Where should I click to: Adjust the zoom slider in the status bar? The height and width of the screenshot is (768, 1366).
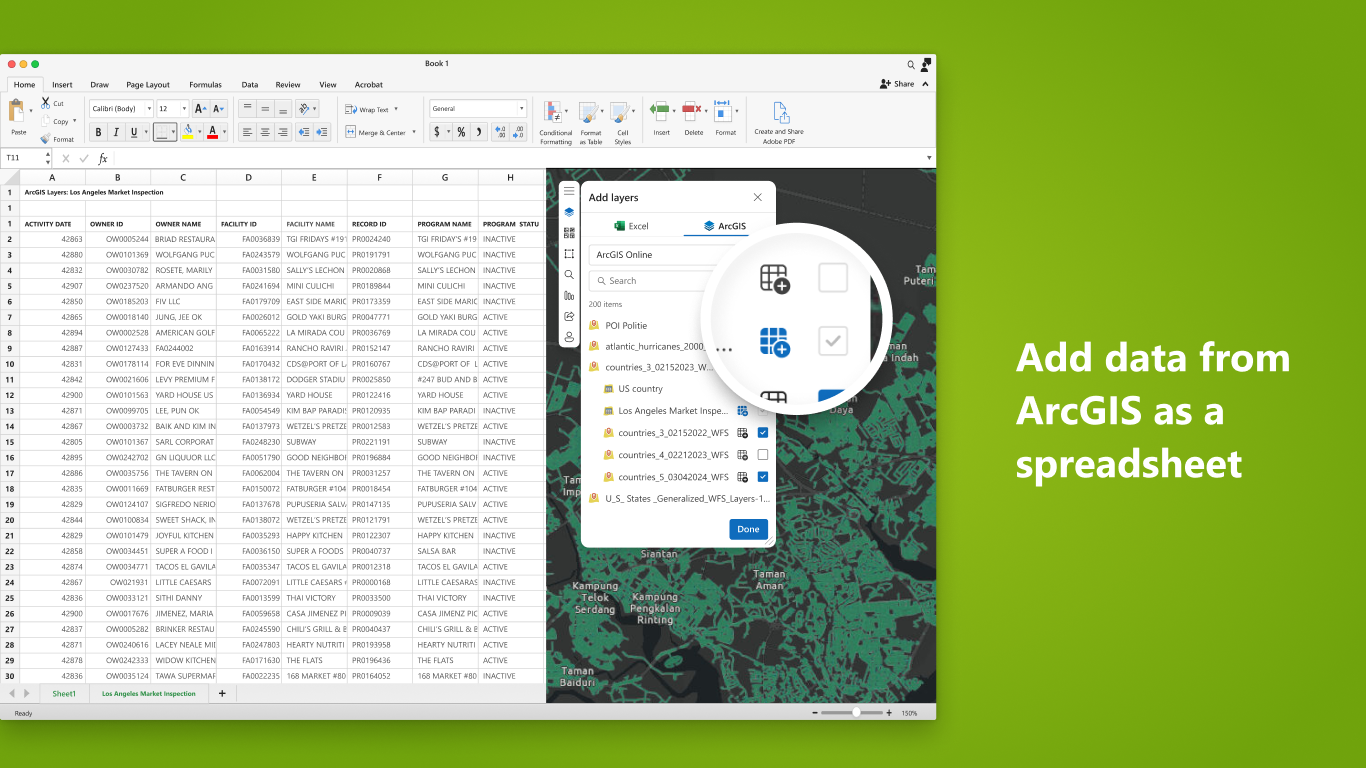coord(855,713)
